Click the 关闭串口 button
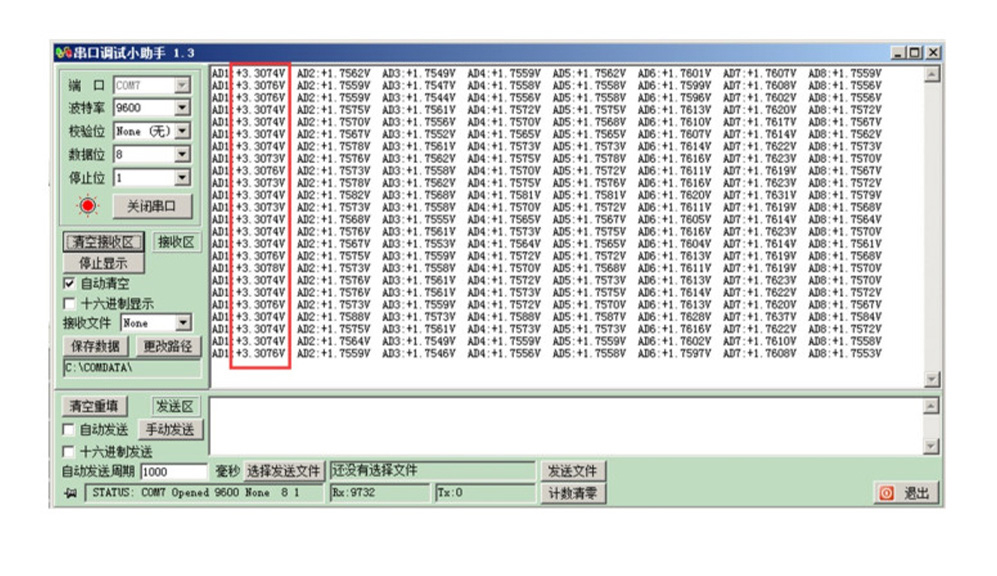The image size is (997, 576). [157, 206]
